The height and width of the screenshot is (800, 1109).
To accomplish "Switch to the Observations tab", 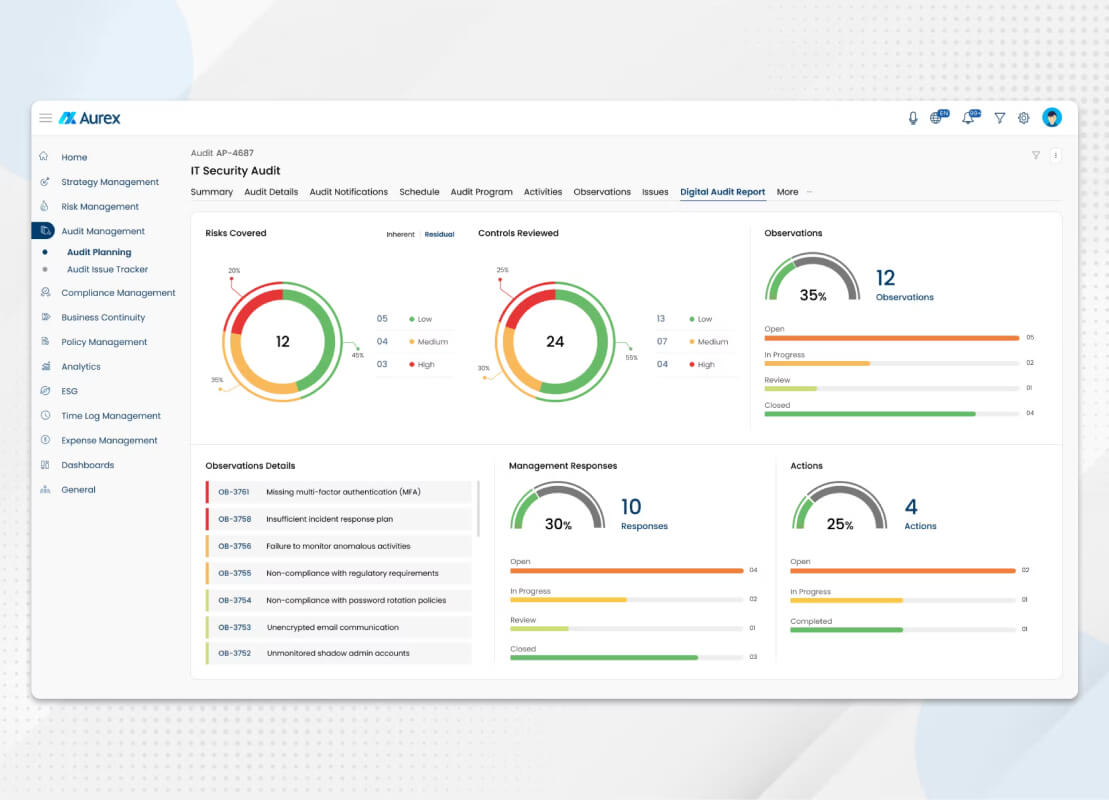I will (602, 192).
